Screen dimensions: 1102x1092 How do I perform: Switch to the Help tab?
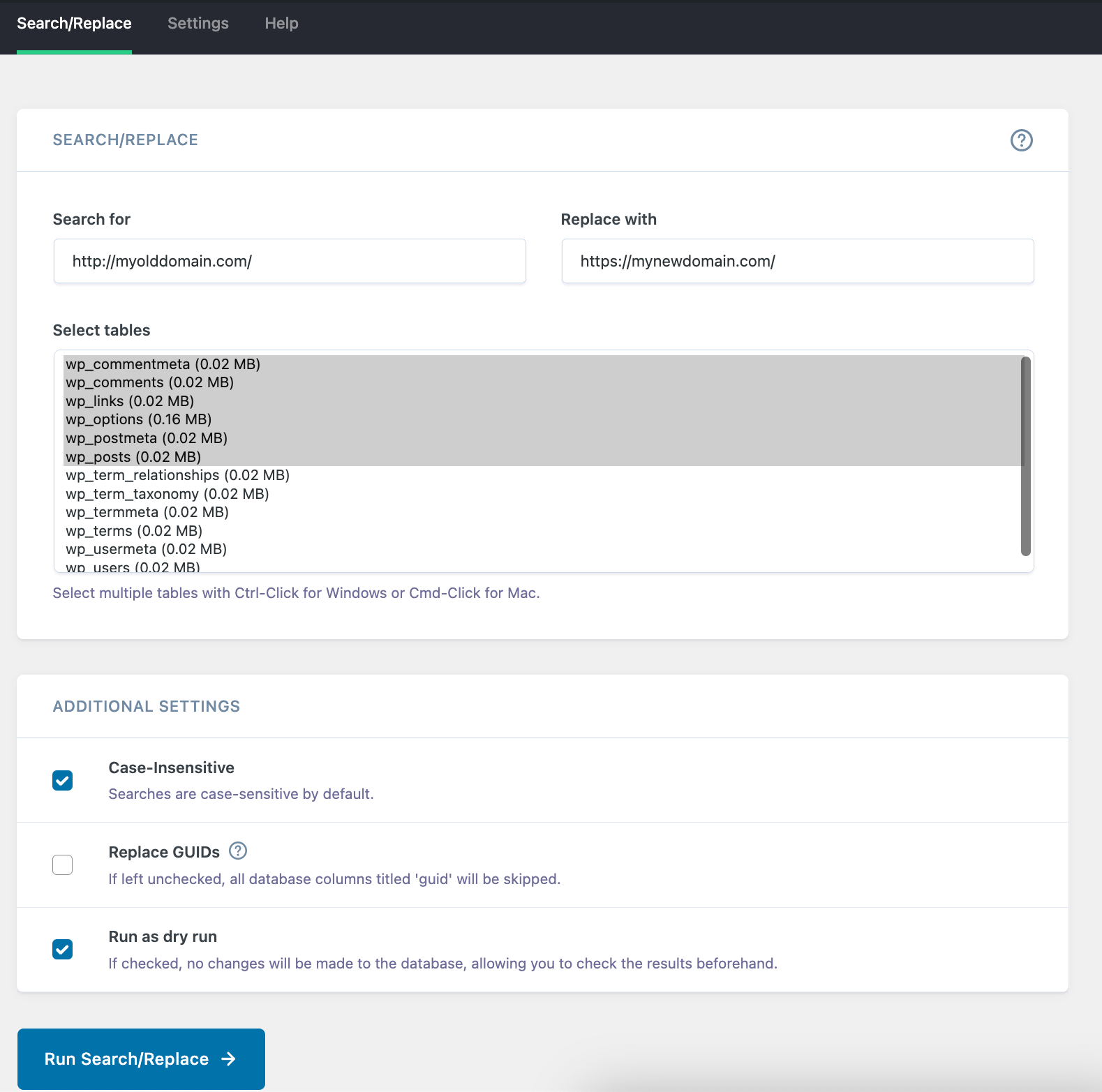tap(281, 24)
